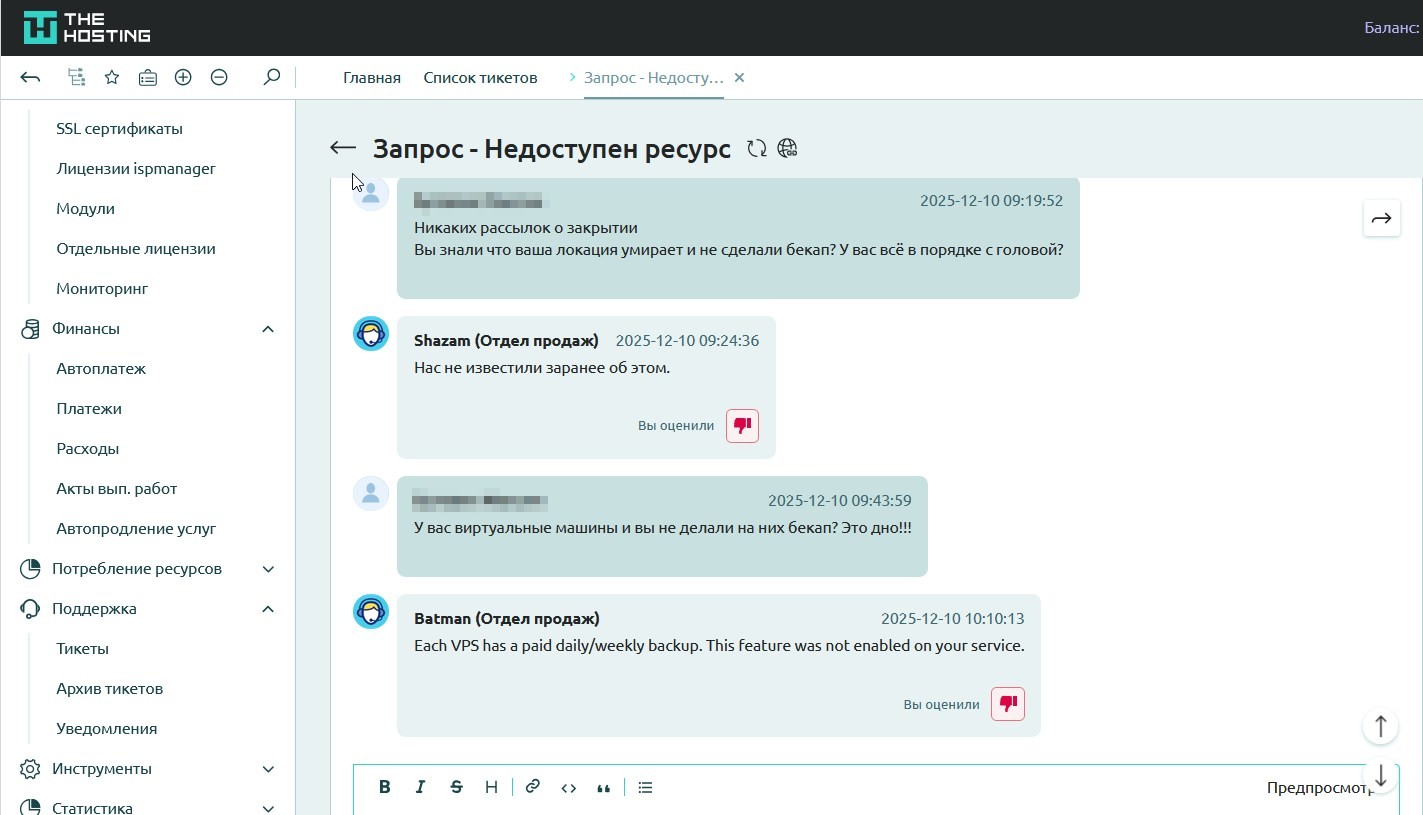
Task: Click Предпросмотр to preview the reply
Action: click(1315, 787)
